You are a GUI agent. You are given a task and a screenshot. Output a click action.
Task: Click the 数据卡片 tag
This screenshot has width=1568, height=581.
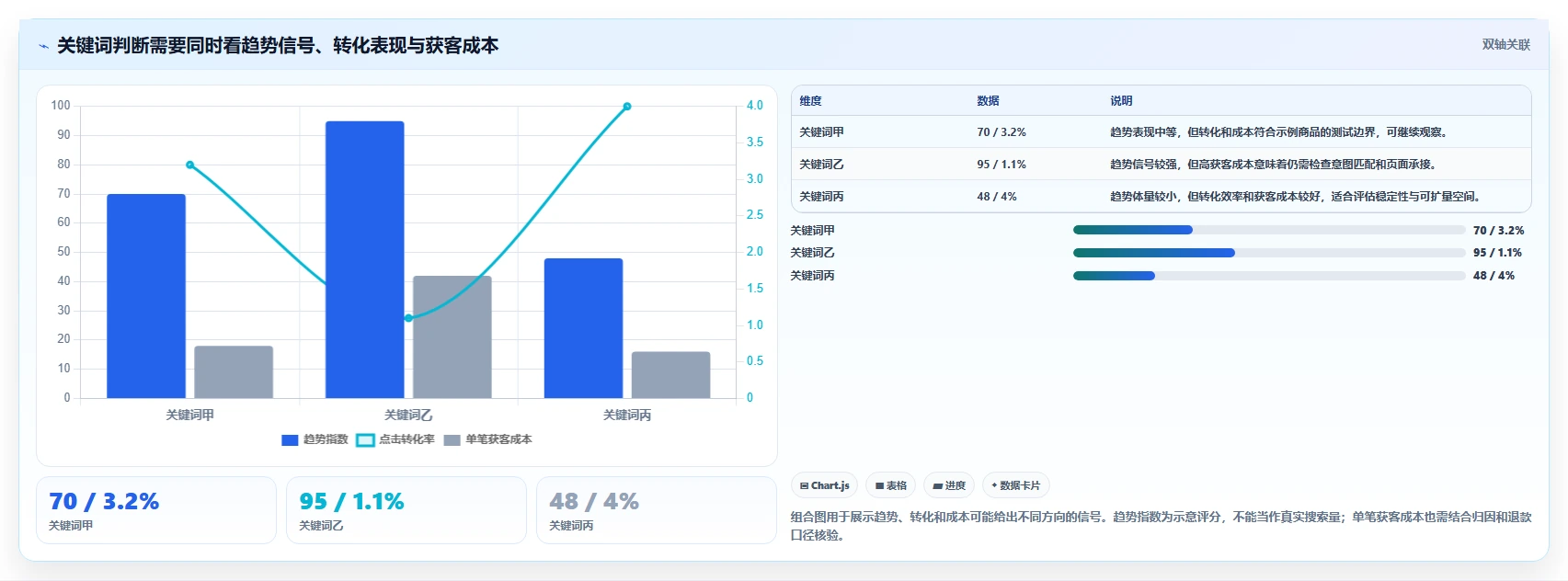click(x=1016, y=485)
